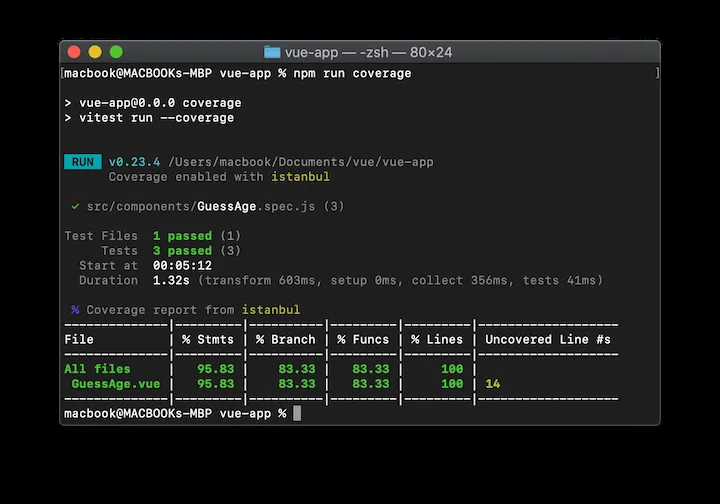Click the green zoom window button

click(116, 52)
